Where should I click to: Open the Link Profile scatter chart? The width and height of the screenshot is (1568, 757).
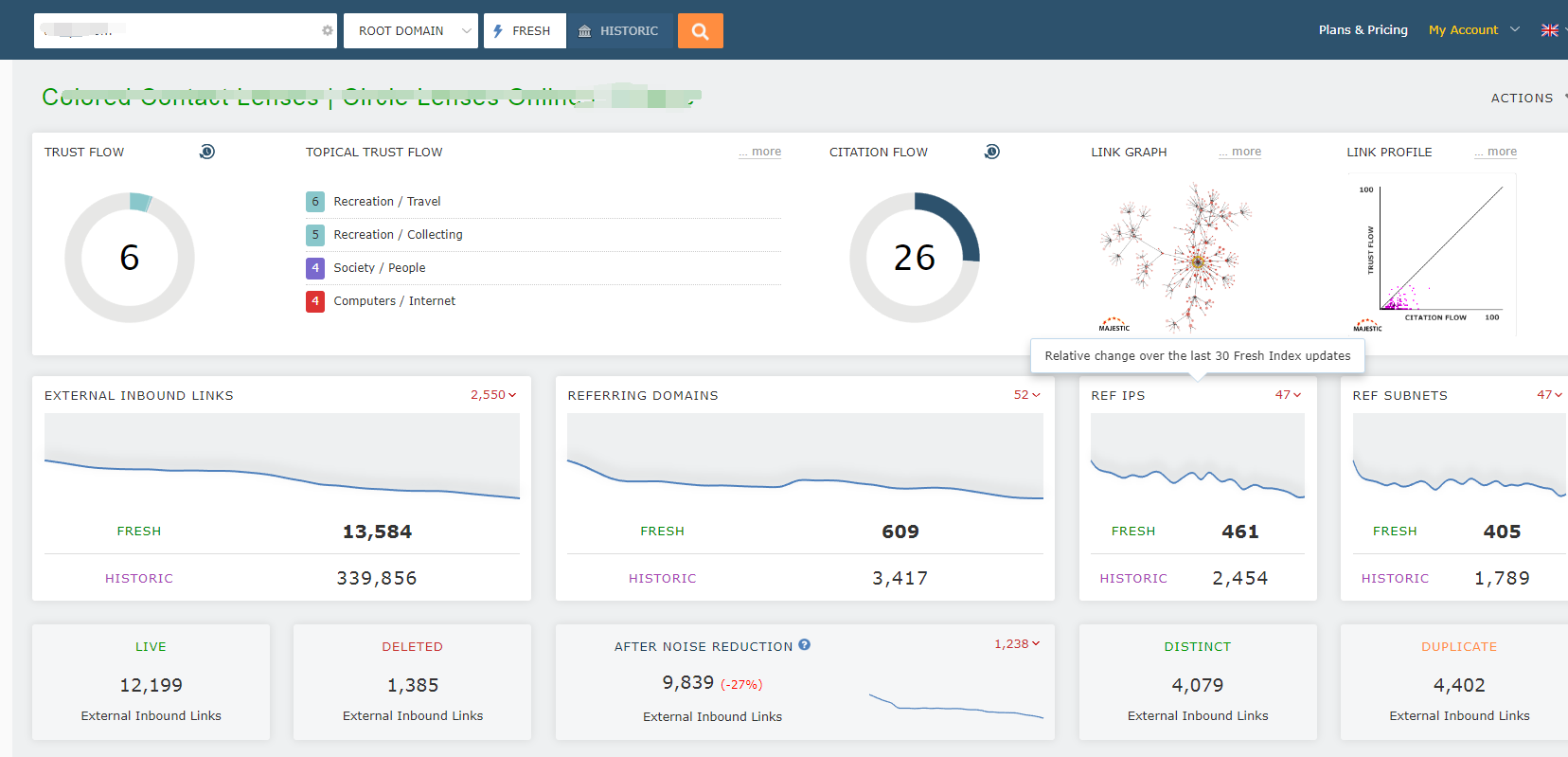point(1432,254)
